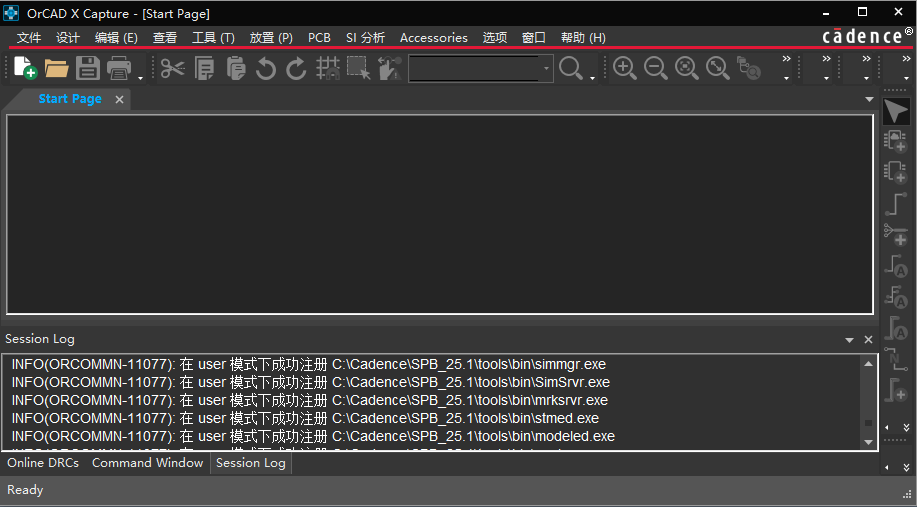
Task: Click the Place Wire tool icon
Action: click(896, 204)
